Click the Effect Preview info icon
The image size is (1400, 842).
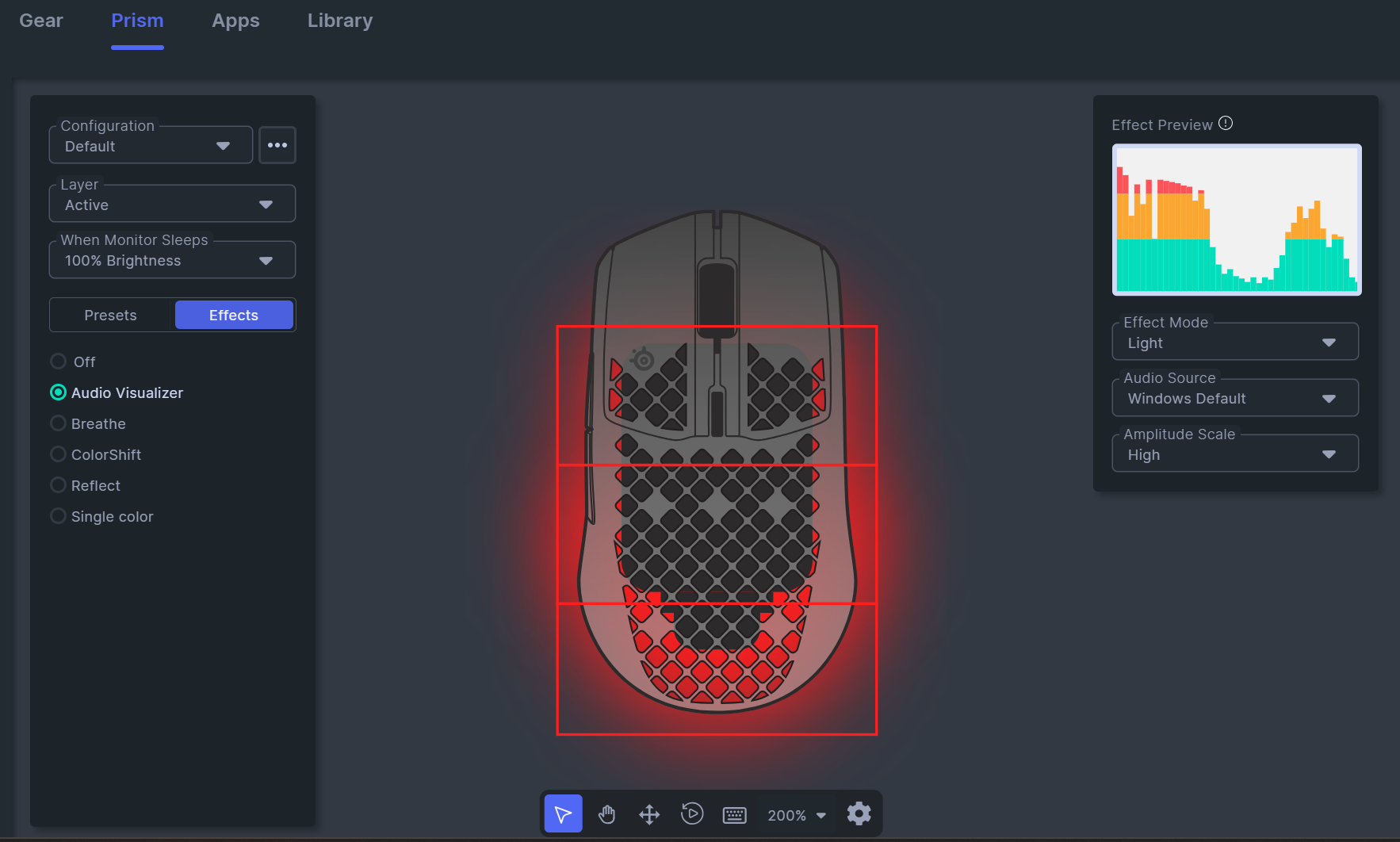(x=1226, y=123)
